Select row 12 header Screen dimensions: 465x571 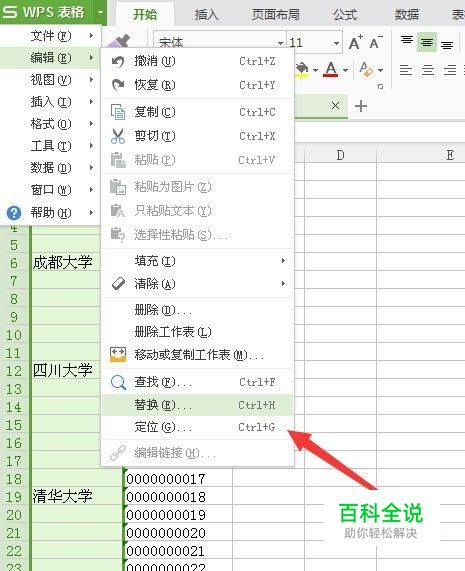click(14, 371)
